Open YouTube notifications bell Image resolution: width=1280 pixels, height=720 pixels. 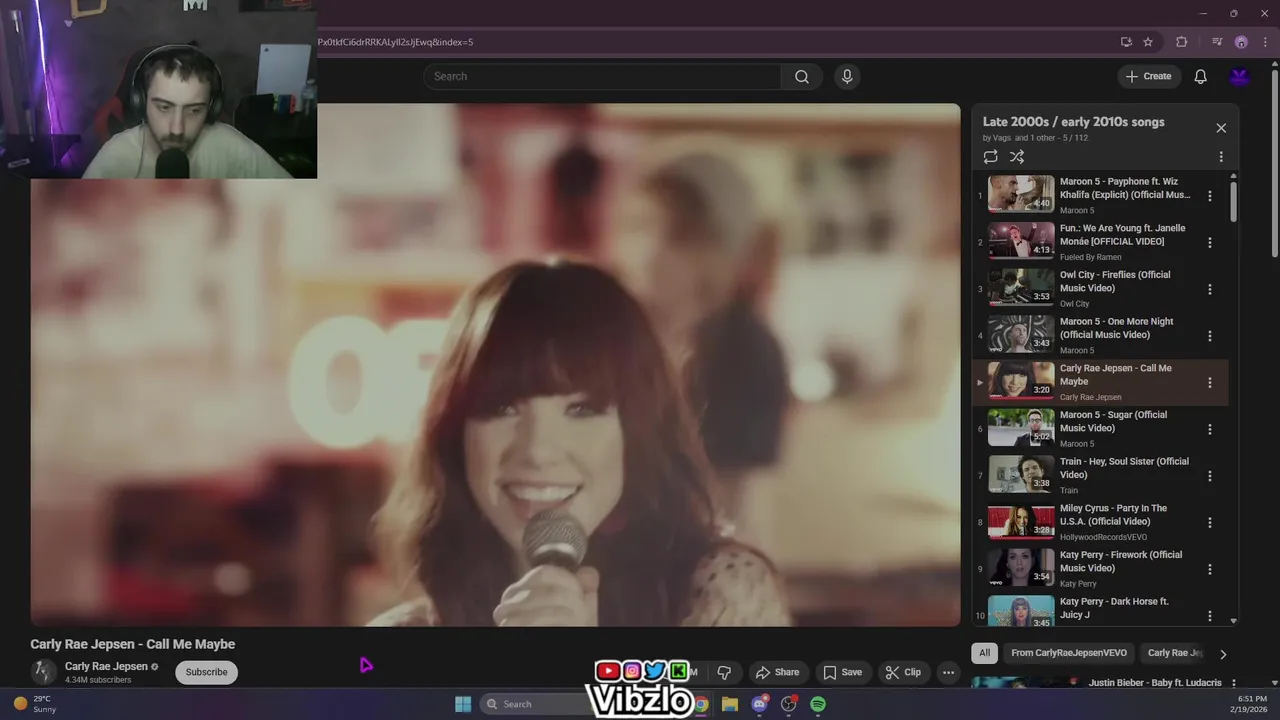tap(1201, 76)
